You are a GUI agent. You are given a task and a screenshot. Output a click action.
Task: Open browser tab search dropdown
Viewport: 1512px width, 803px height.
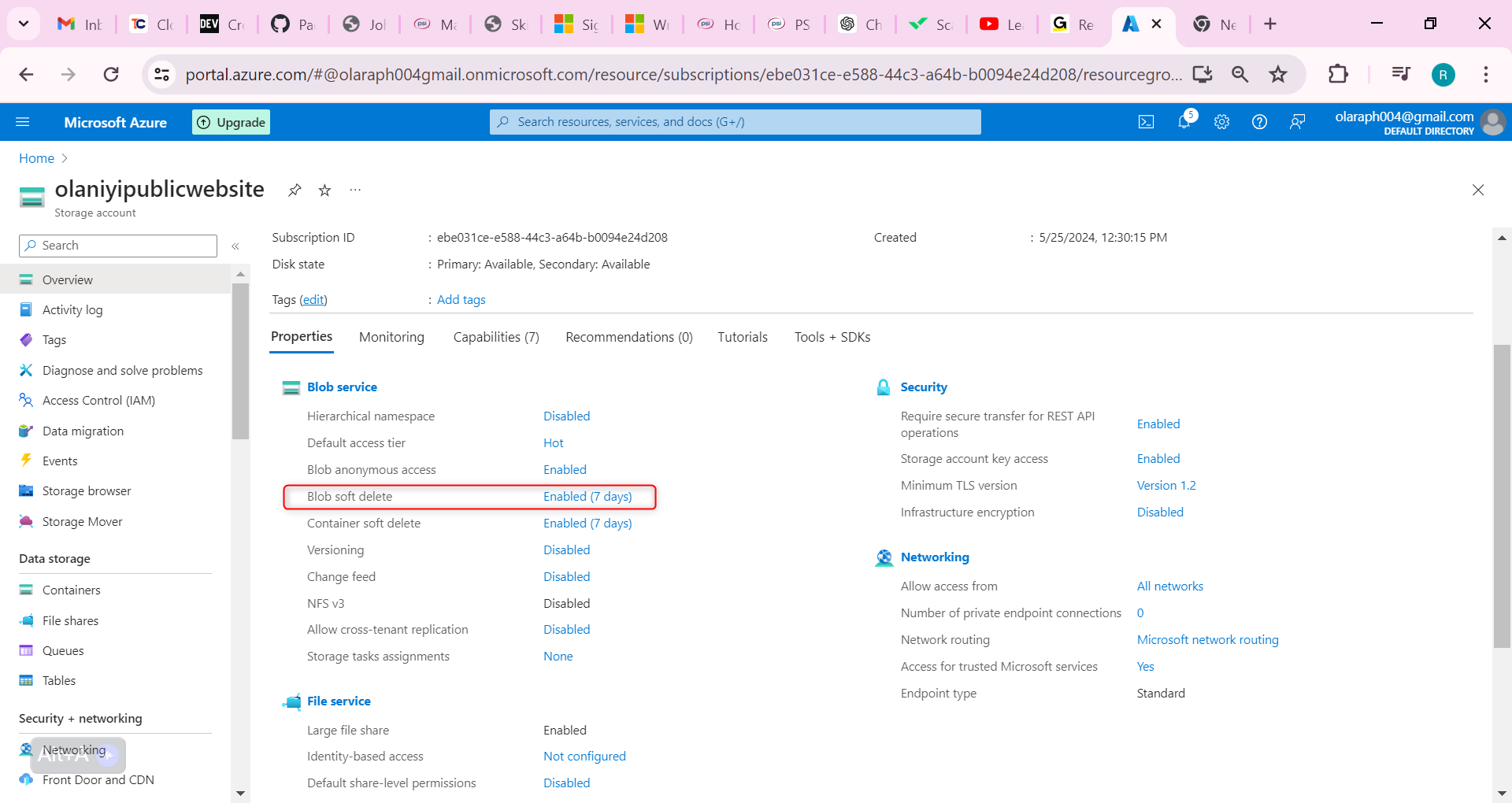pyautogui.click(x=24, y=24)
